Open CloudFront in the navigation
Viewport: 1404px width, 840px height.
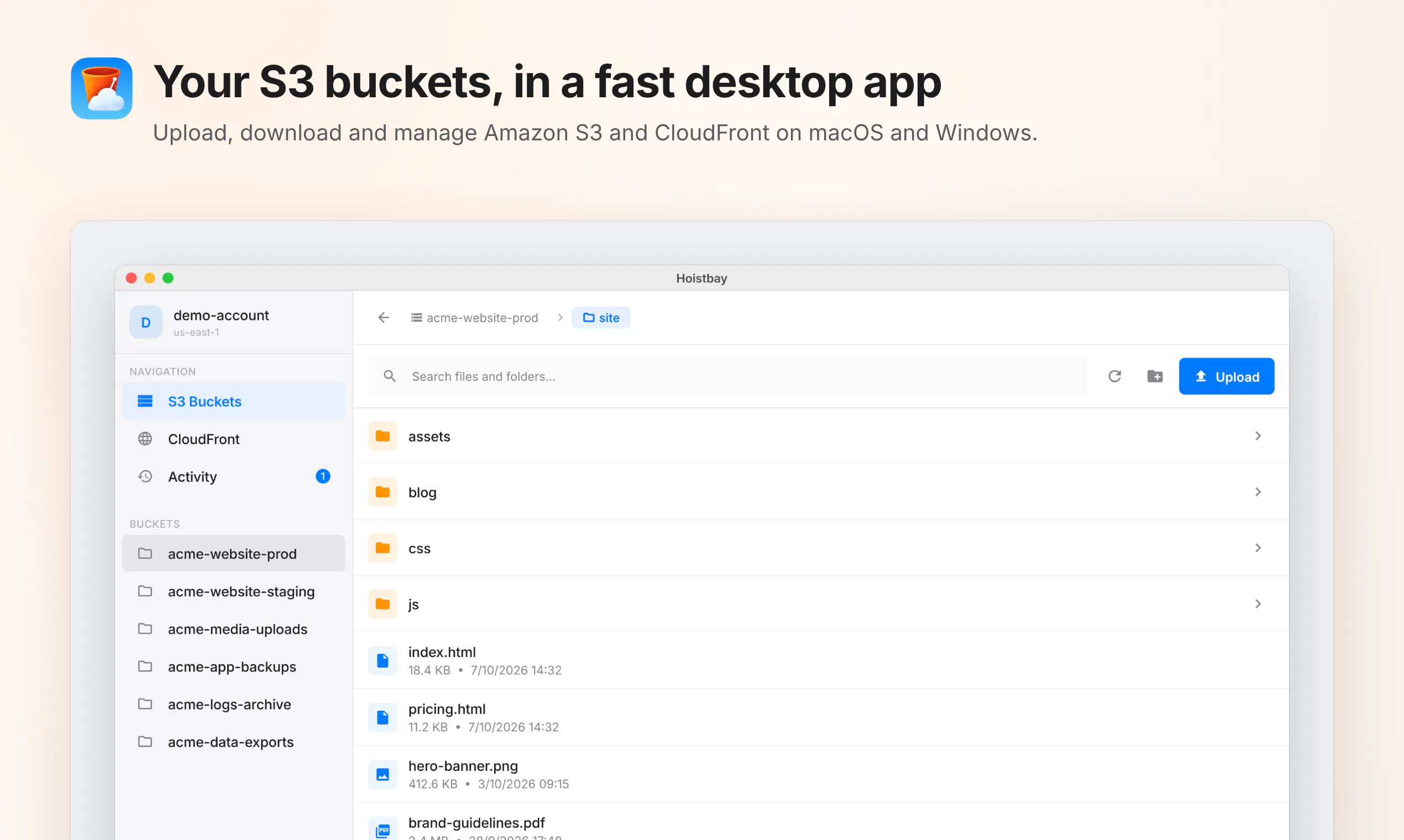[x=233, y=439]
